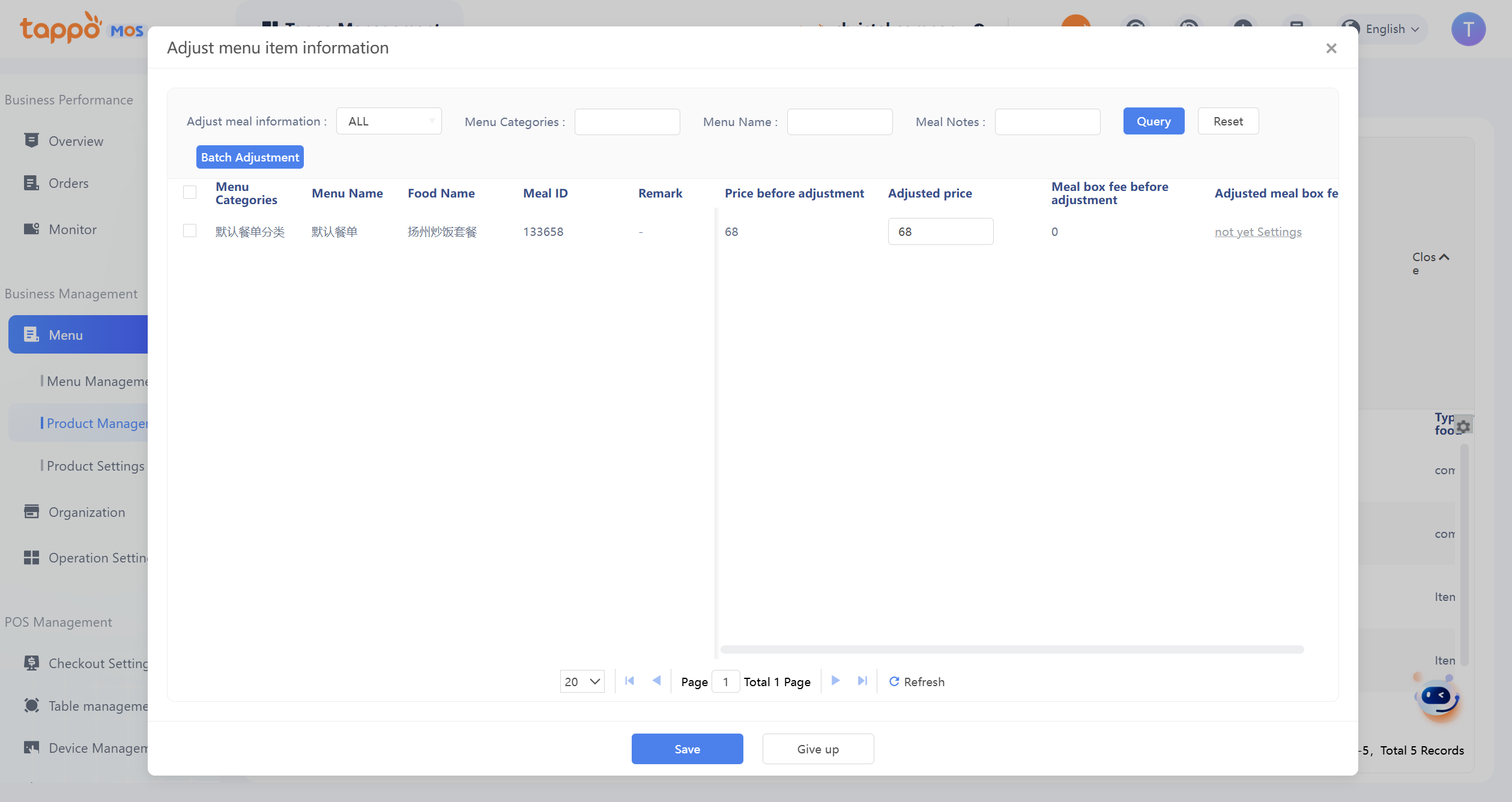Click the Refresh icon in pagination bar
This screenshot has width=1512, height=802.
tap(894, 681)
